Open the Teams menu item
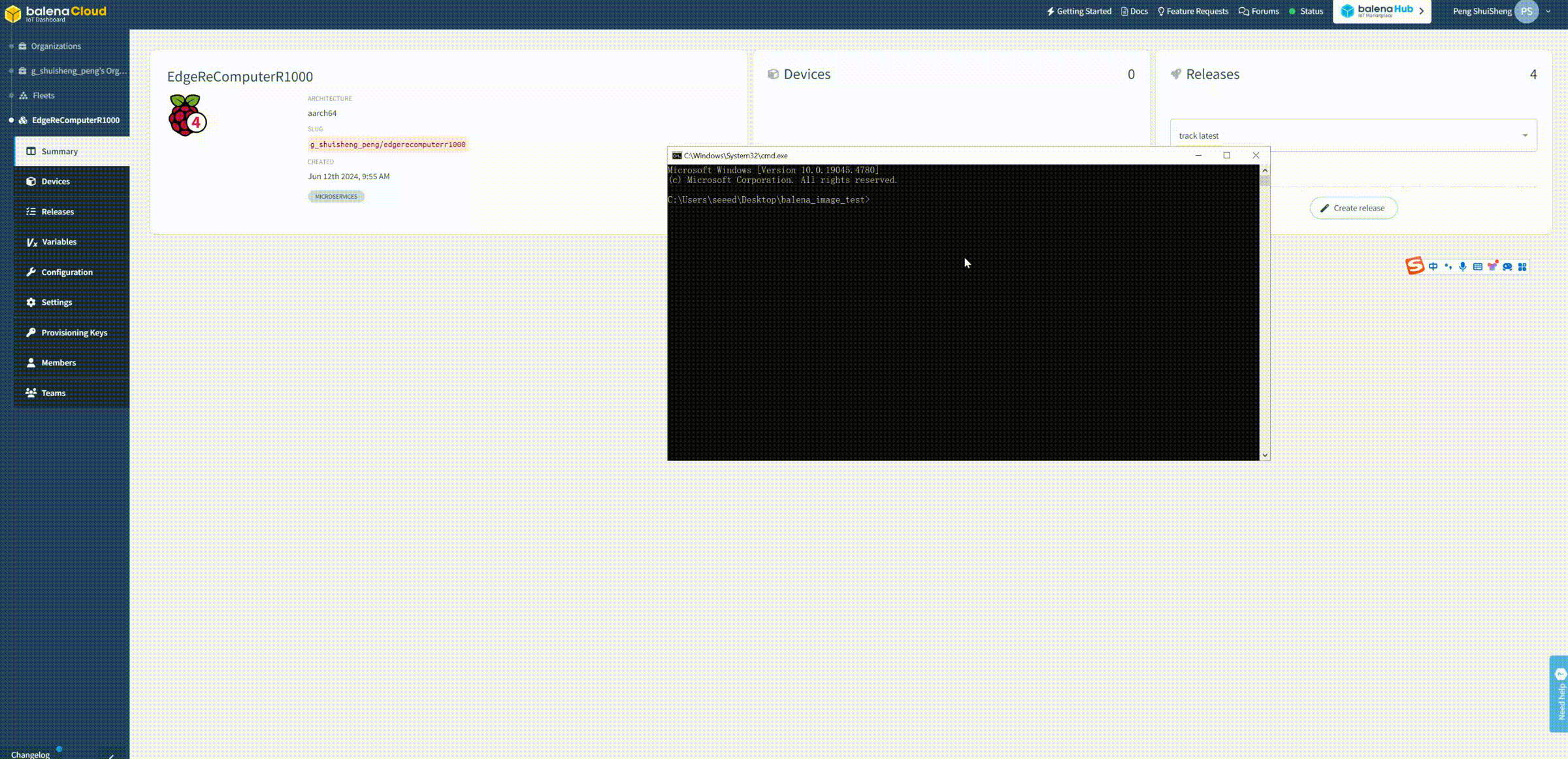The image size is (1568, 759). (72, 393)
